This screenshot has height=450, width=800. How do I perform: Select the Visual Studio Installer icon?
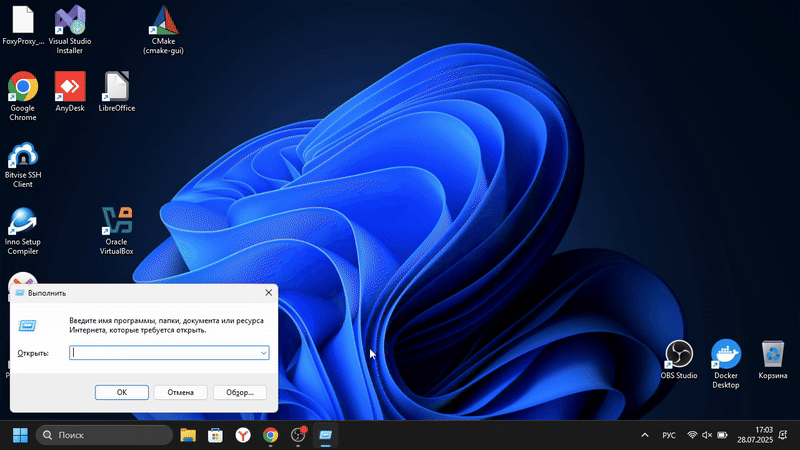[69, 20]
